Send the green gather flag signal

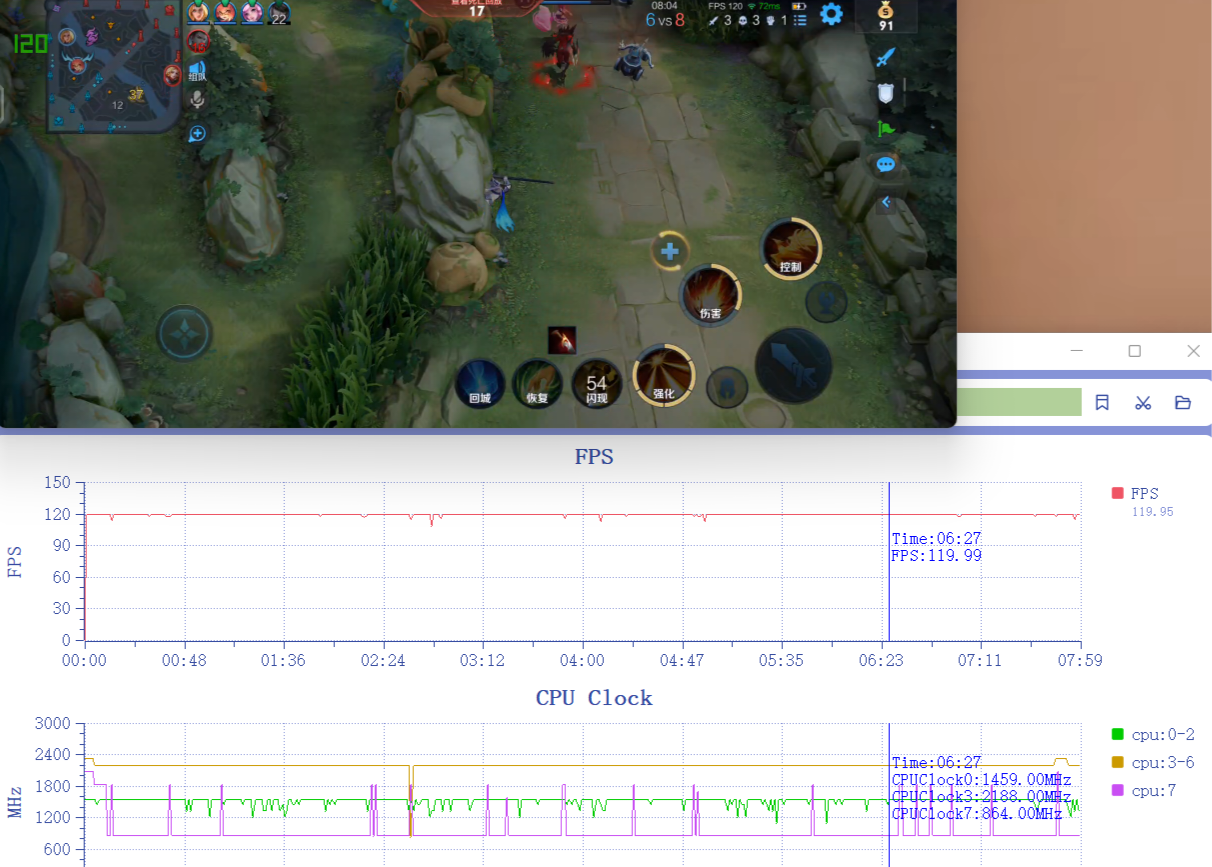[885, 128]
